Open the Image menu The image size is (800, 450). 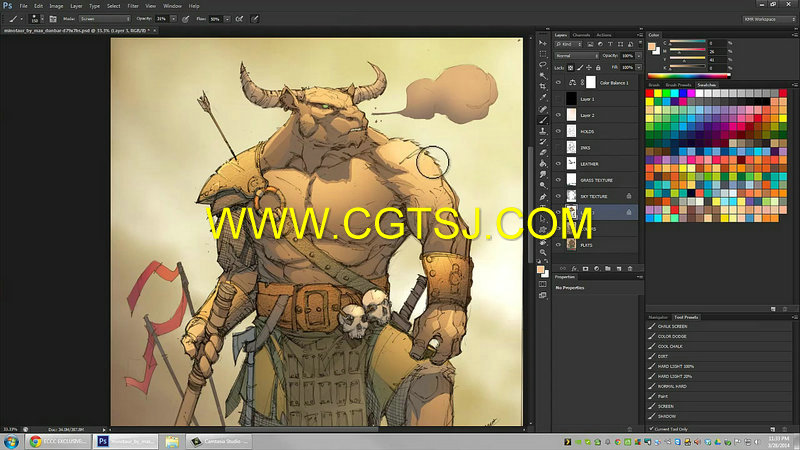(x=56, y=6)
